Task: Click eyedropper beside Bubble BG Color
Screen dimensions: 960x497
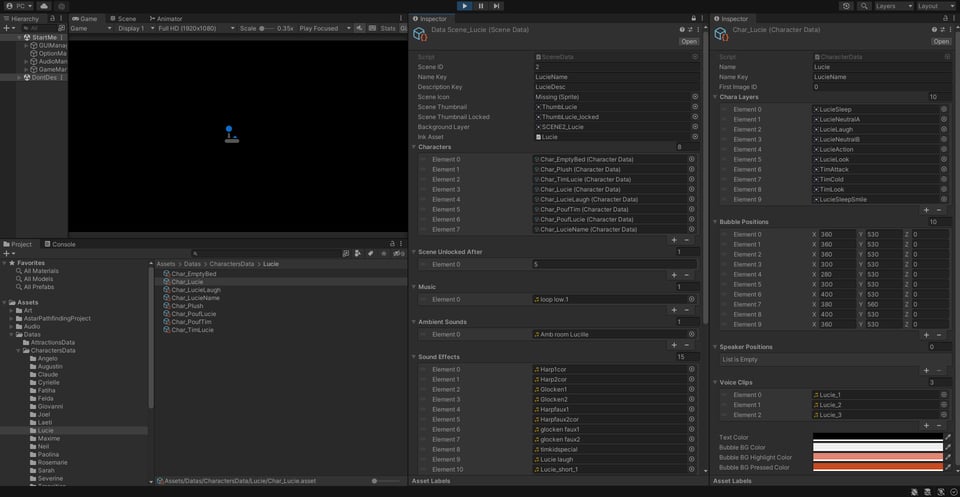Action: pyautogui.click(x=948, y=447)
